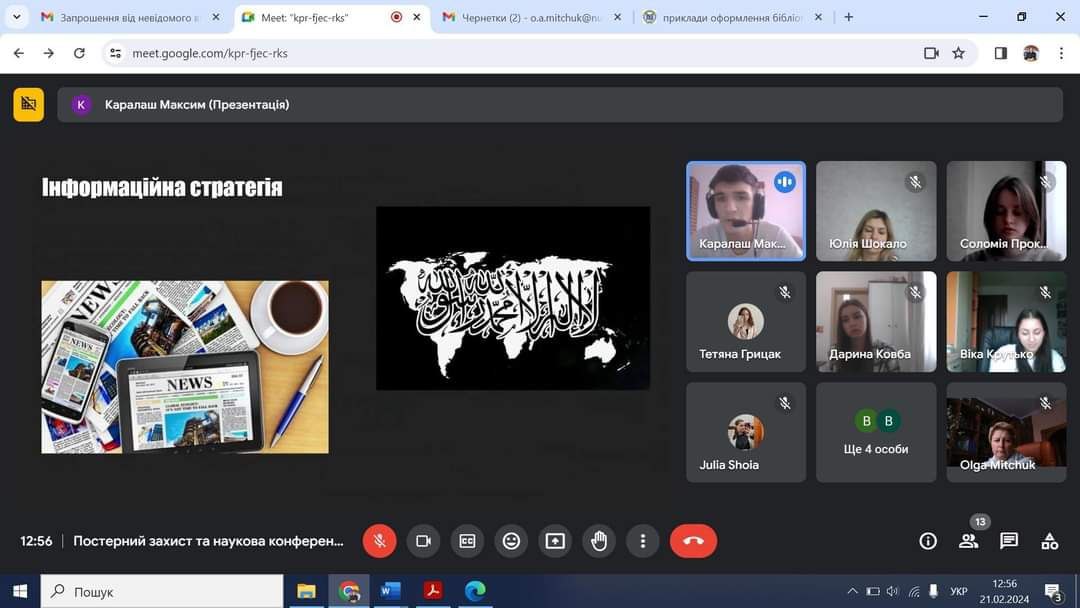This screenshot has height=608, width=1080.
Task: Click Chrome icon in taskbar
Action: pos(349,591)
